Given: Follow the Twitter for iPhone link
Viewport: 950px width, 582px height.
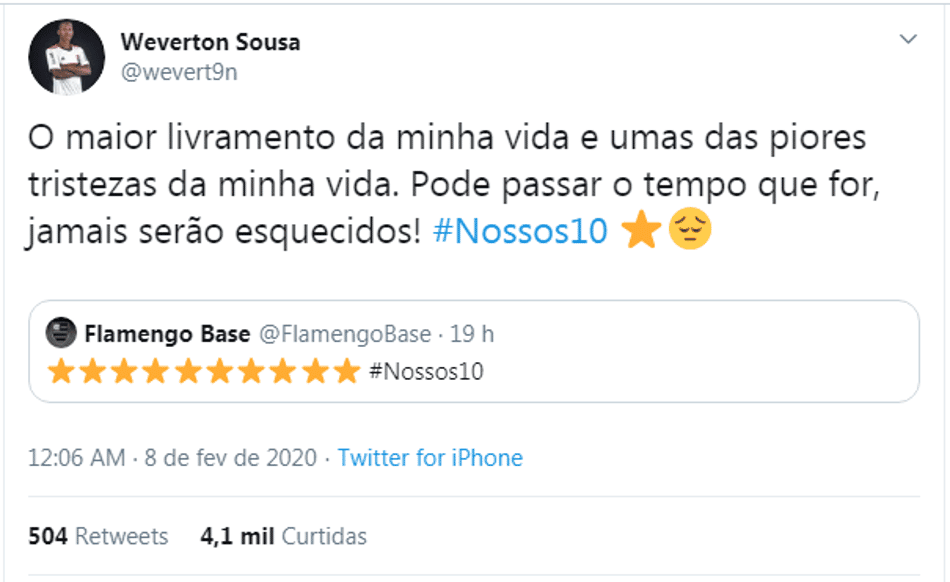Looking at the screenshot, I should coord(430,458).
